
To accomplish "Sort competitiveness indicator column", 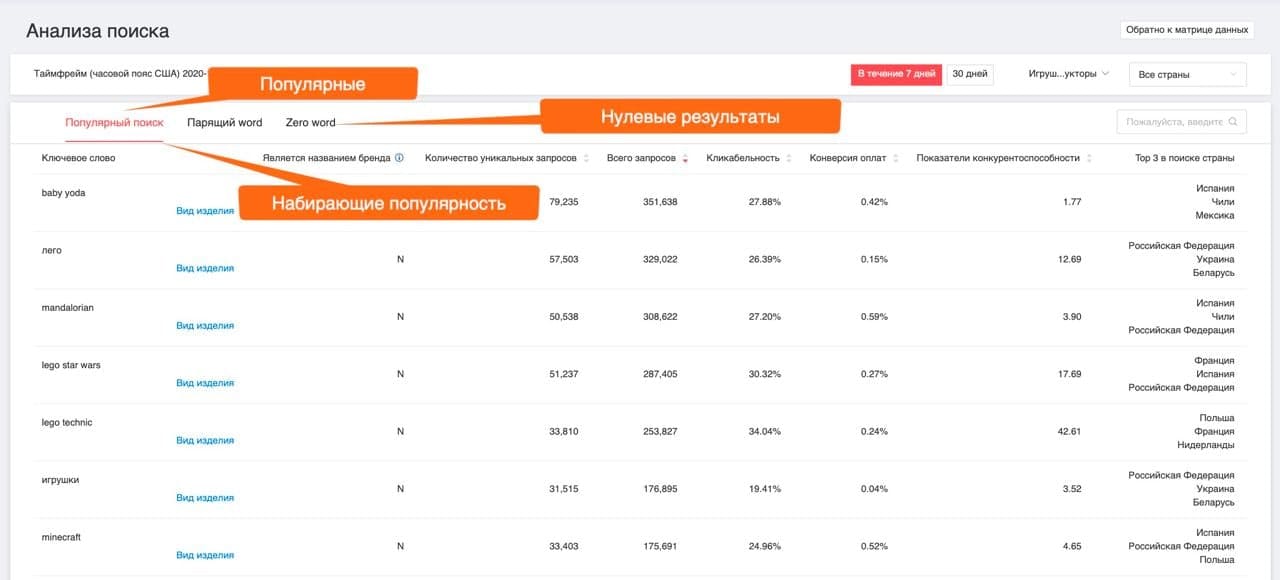I will click(1089, 158).
